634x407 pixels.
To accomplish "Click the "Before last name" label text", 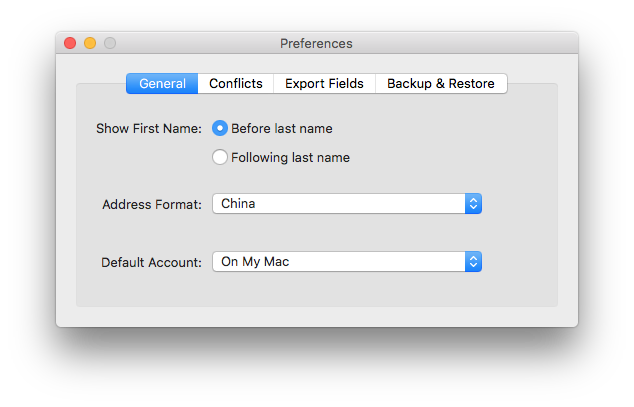I will [282, 129].
